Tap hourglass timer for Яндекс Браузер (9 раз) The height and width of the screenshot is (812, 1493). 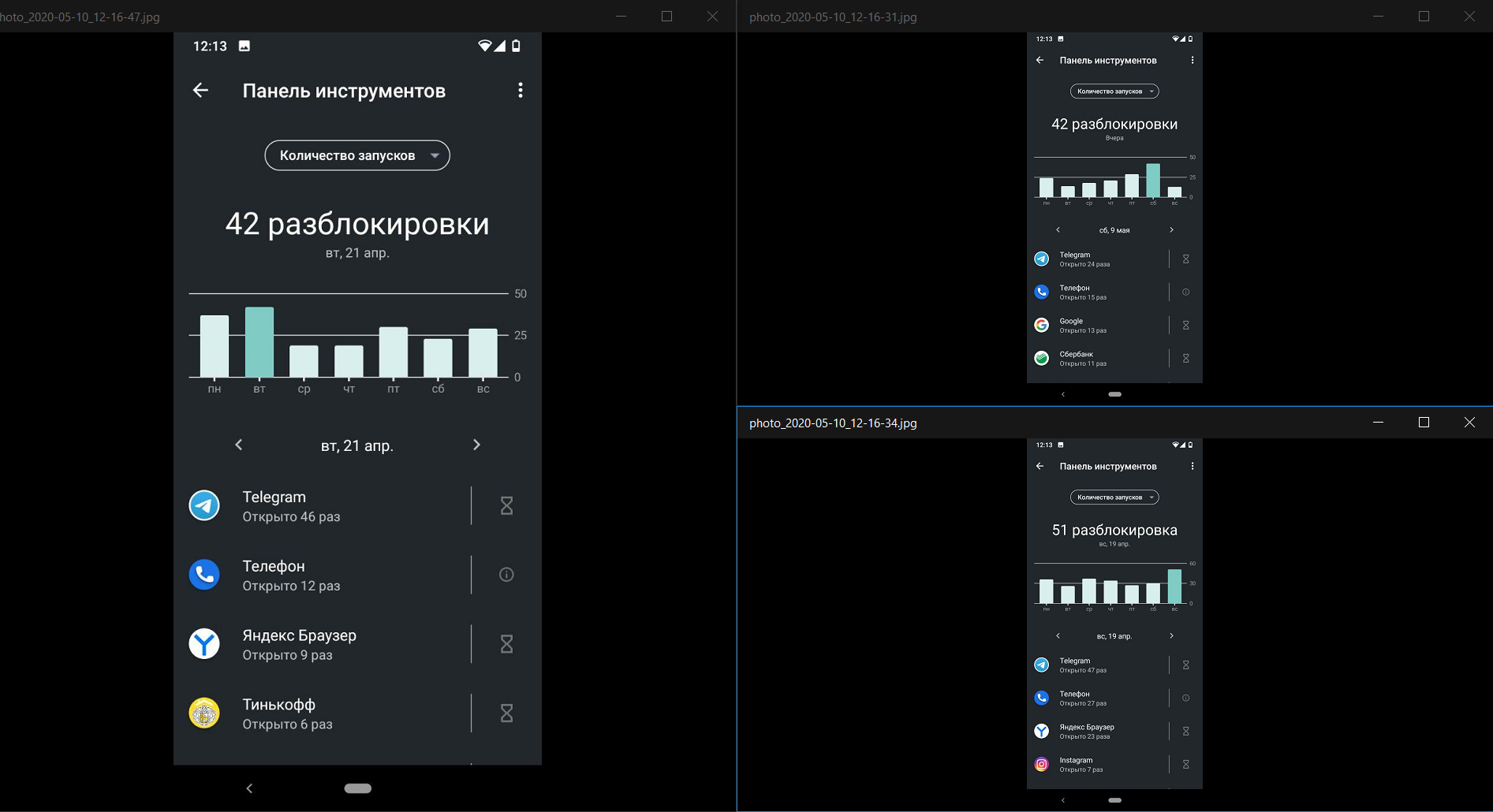[506, 644]
